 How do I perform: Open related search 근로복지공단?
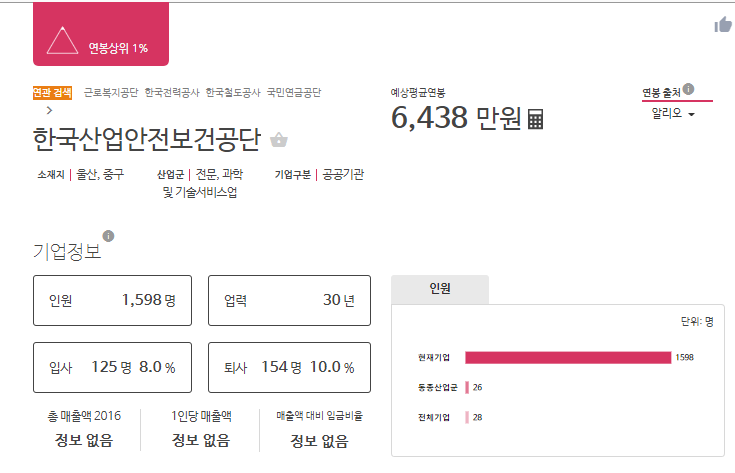(x=111, y=92)
